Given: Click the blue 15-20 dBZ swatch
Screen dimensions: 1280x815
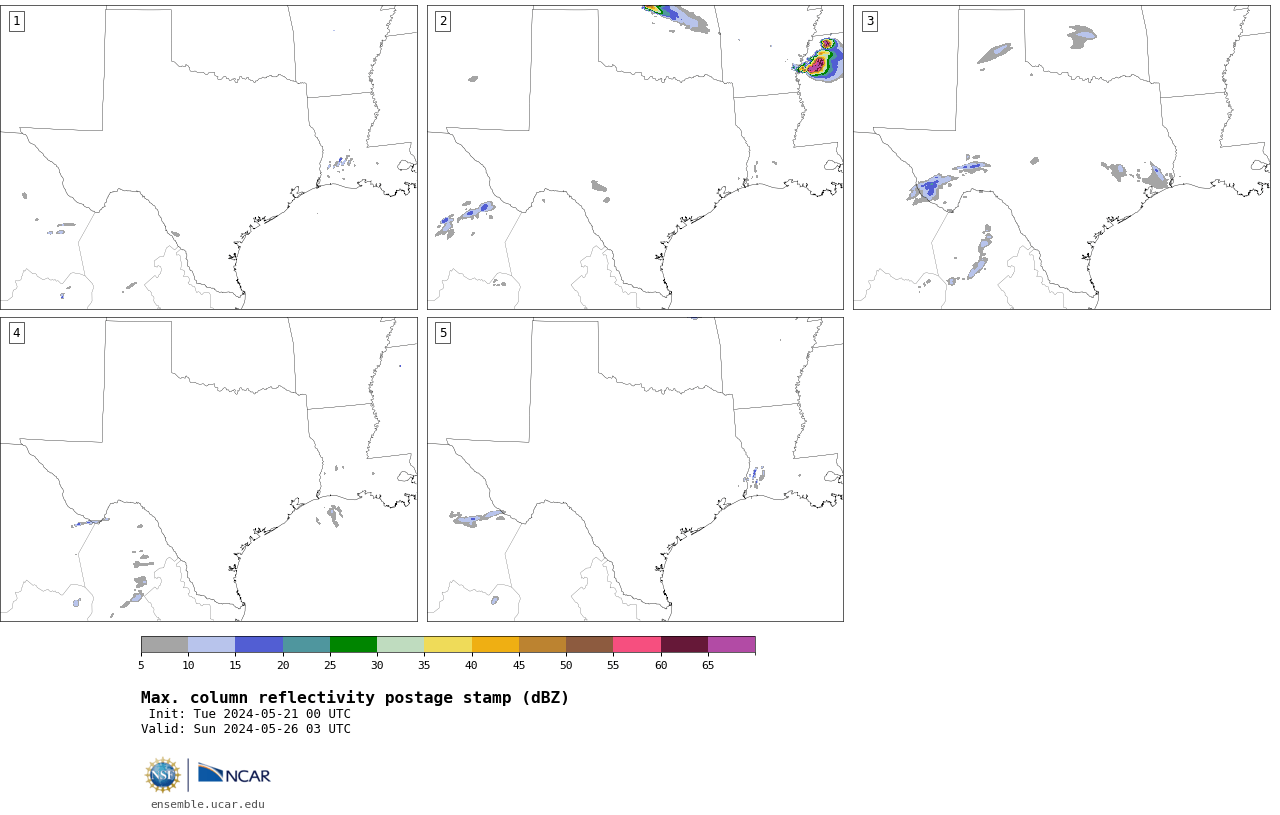Looking at the screenshot, I should pos(259,645).
